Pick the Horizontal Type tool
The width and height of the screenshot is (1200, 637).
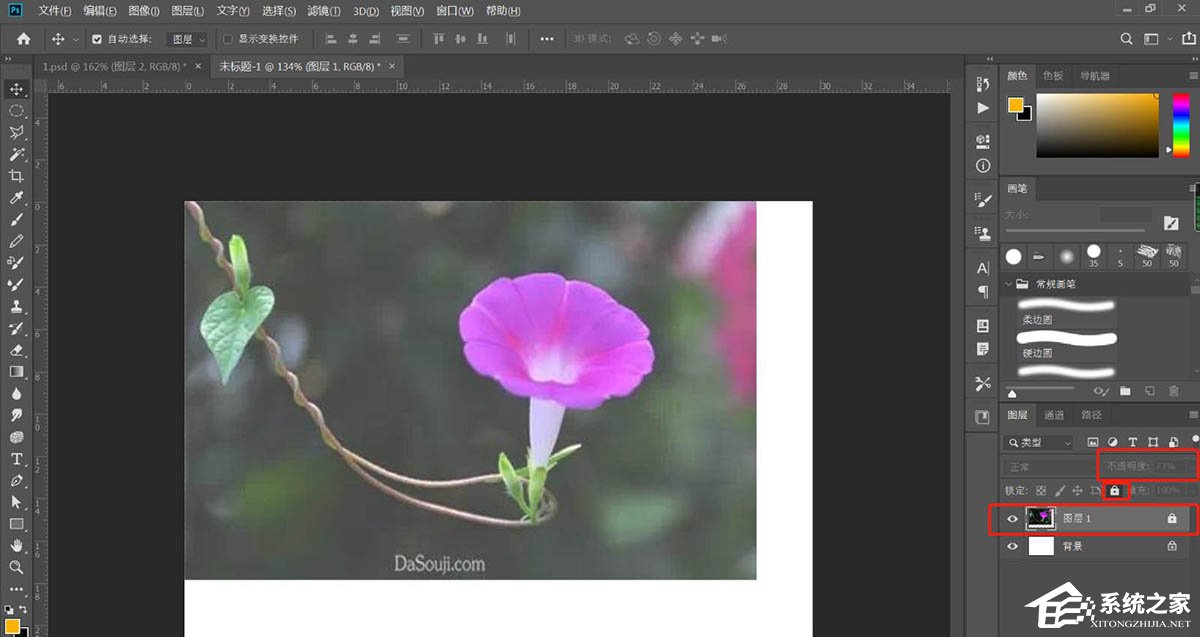point(17,459)
